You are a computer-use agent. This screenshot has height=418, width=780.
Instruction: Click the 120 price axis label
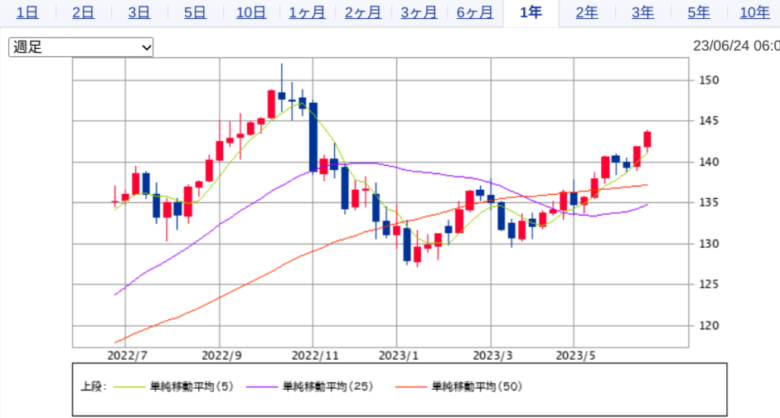(x=708, y=325)
